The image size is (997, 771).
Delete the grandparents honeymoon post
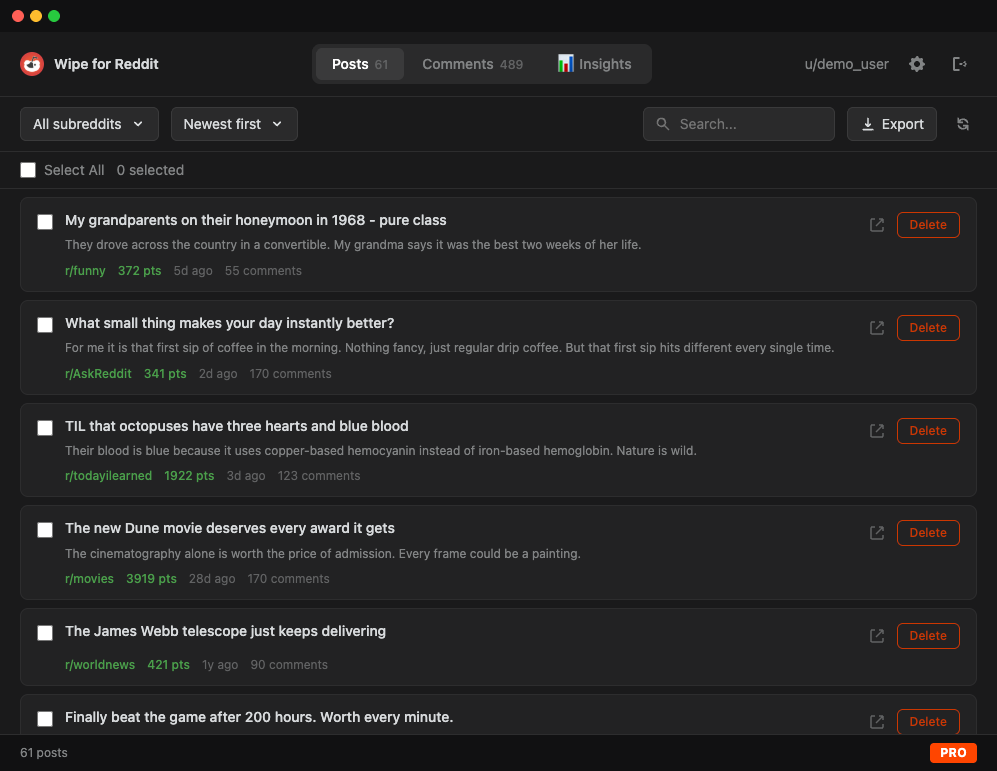928,225
